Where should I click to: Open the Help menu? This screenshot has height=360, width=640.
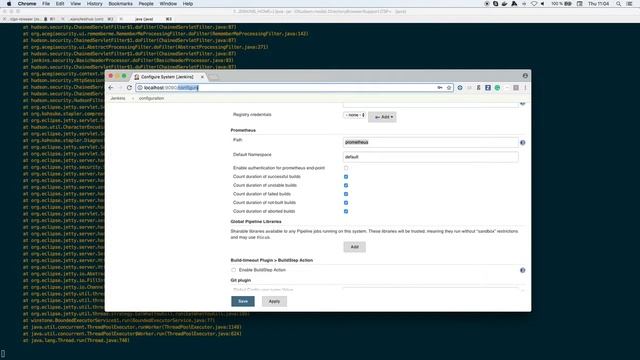(x=188, y=4)
